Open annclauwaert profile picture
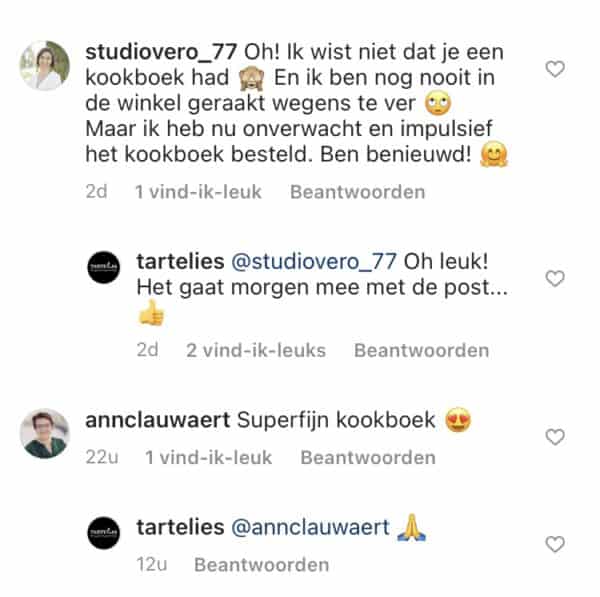 point(45,433)
